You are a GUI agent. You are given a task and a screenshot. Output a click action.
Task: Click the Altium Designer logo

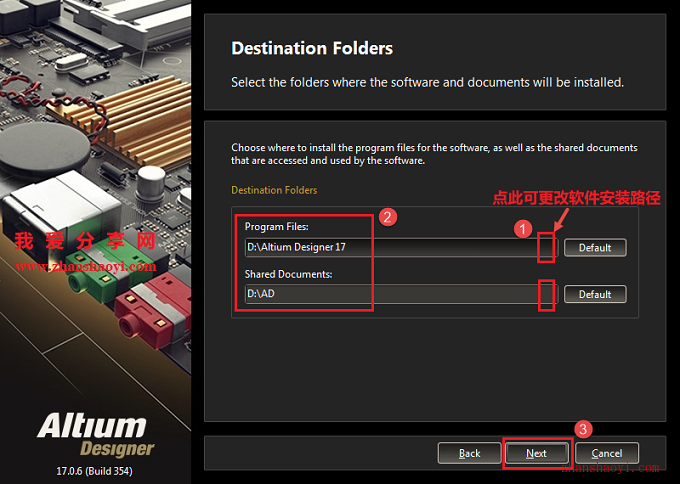pyautogui.click(x=95, y=435)
